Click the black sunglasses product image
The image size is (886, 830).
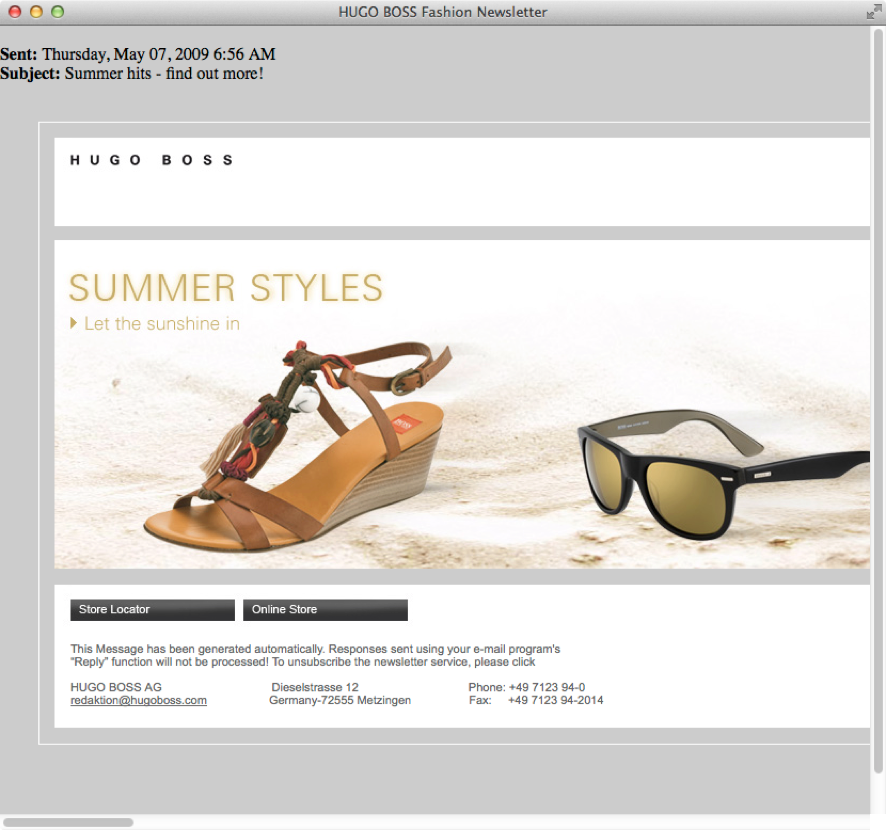coord(723,473)
